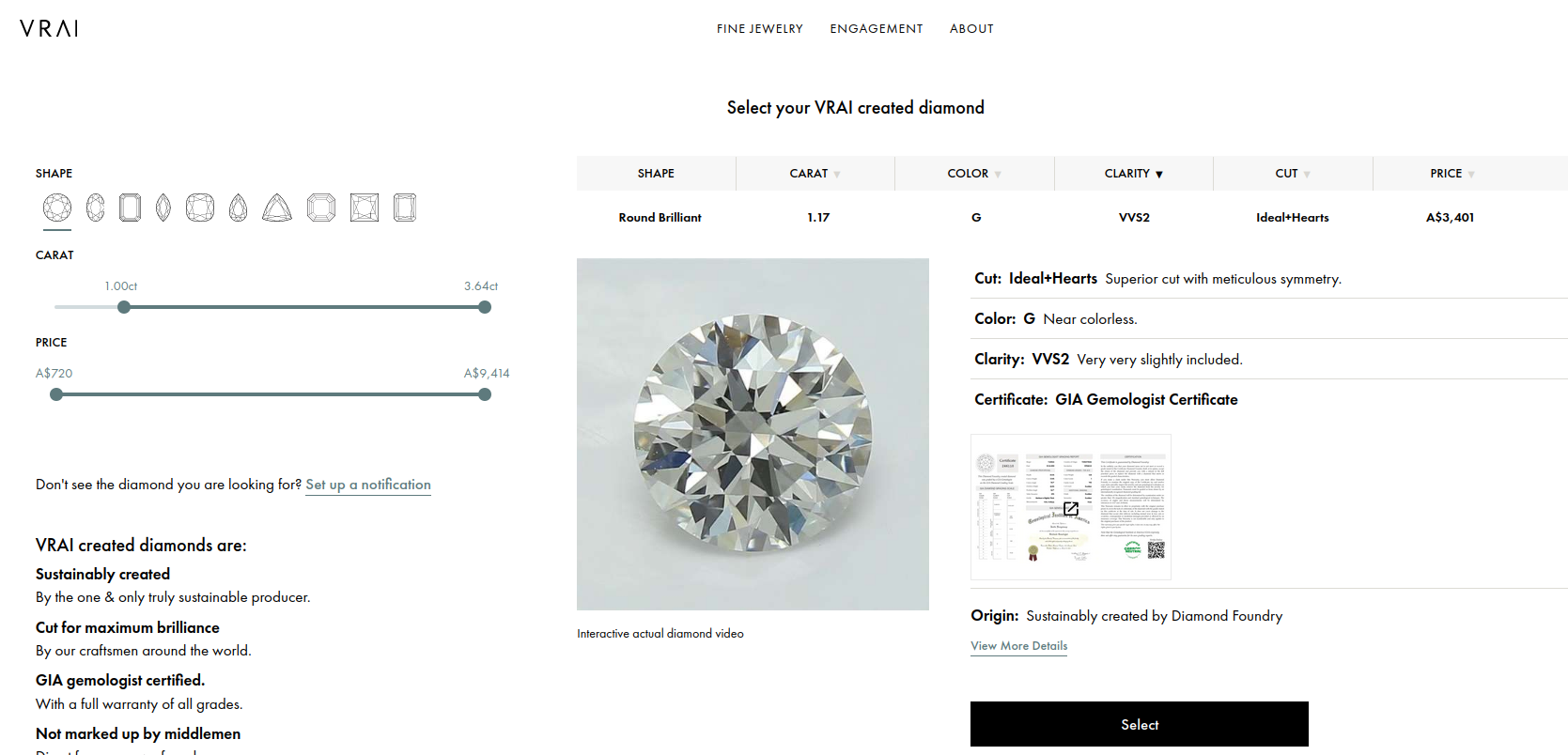Sort diamonds by Clarity header

1133,174
